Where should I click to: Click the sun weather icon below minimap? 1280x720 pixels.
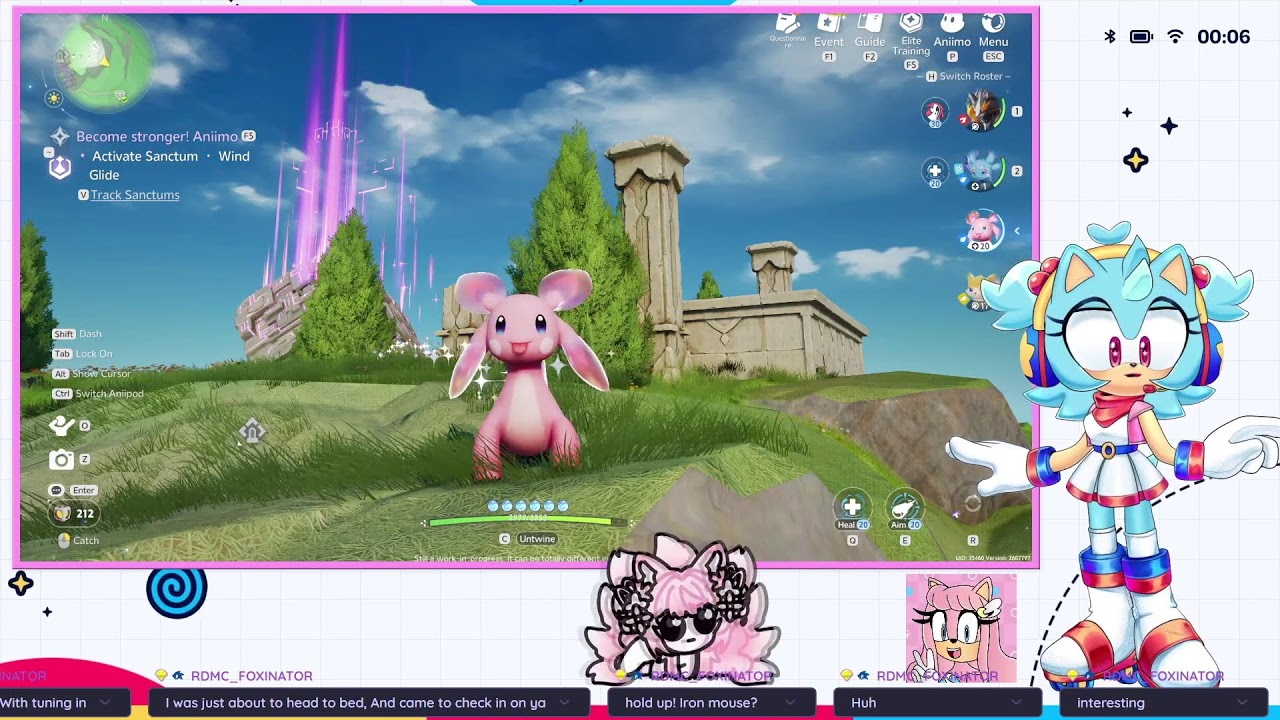point(54,98)
